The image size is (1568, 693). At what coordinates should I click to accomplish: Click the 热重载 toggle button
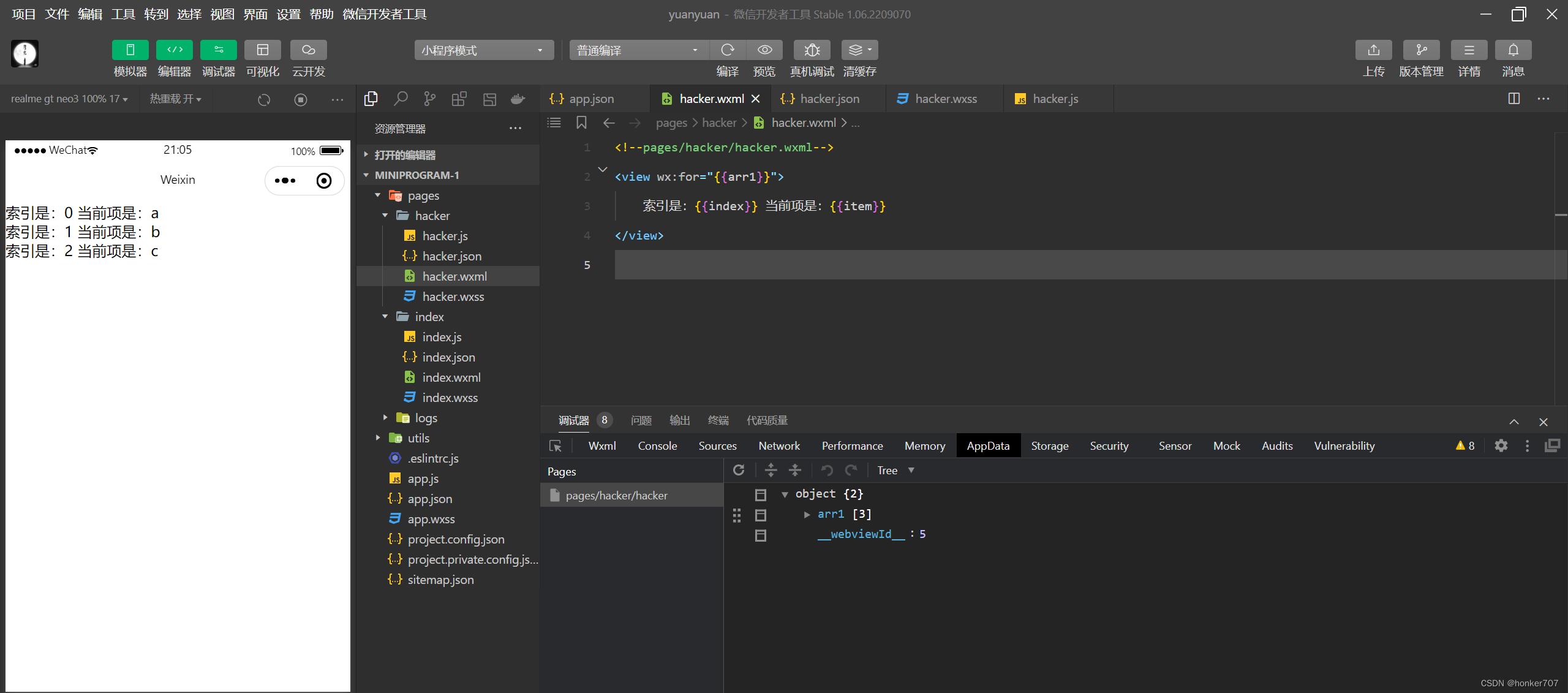[176, 98]
